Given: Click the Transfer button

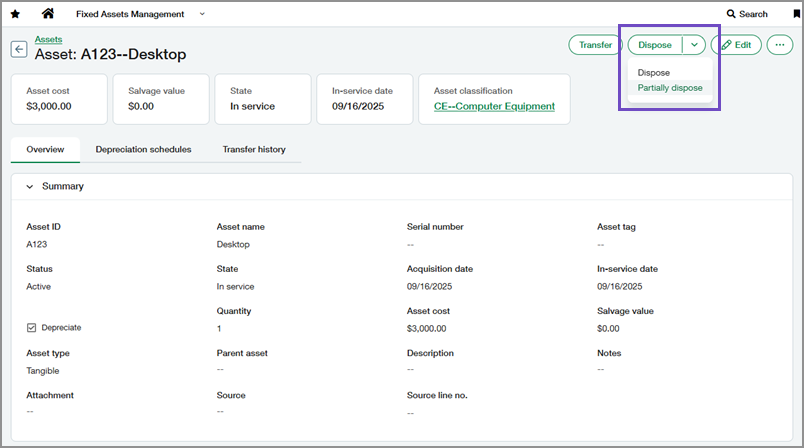Looking at the screenshot, I should (595, 45).
